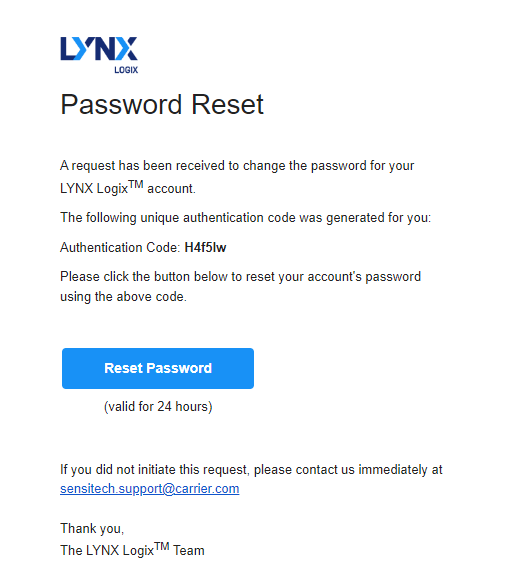Viewport: 507px width, 574px height.
Task: Click the blue Reset Password button
Action: point(158,368)
